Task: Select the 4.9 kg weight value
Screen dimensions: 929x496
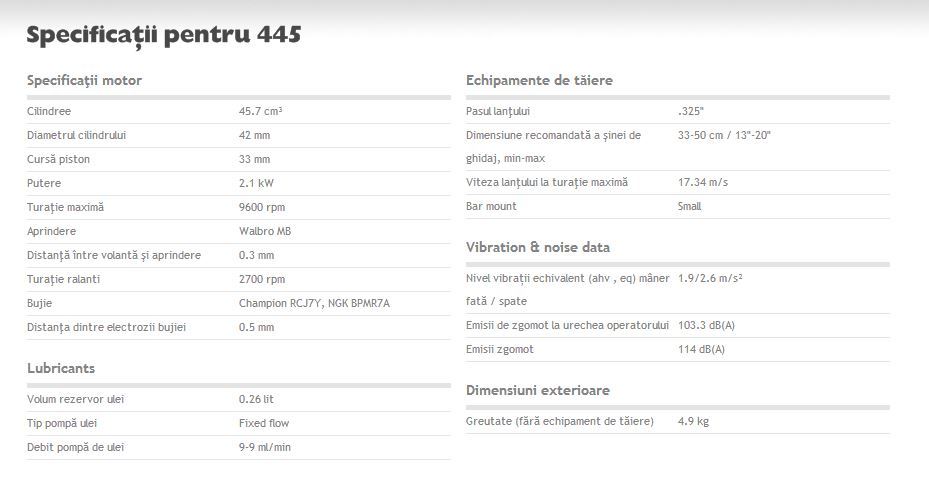Action: (693, 421)
